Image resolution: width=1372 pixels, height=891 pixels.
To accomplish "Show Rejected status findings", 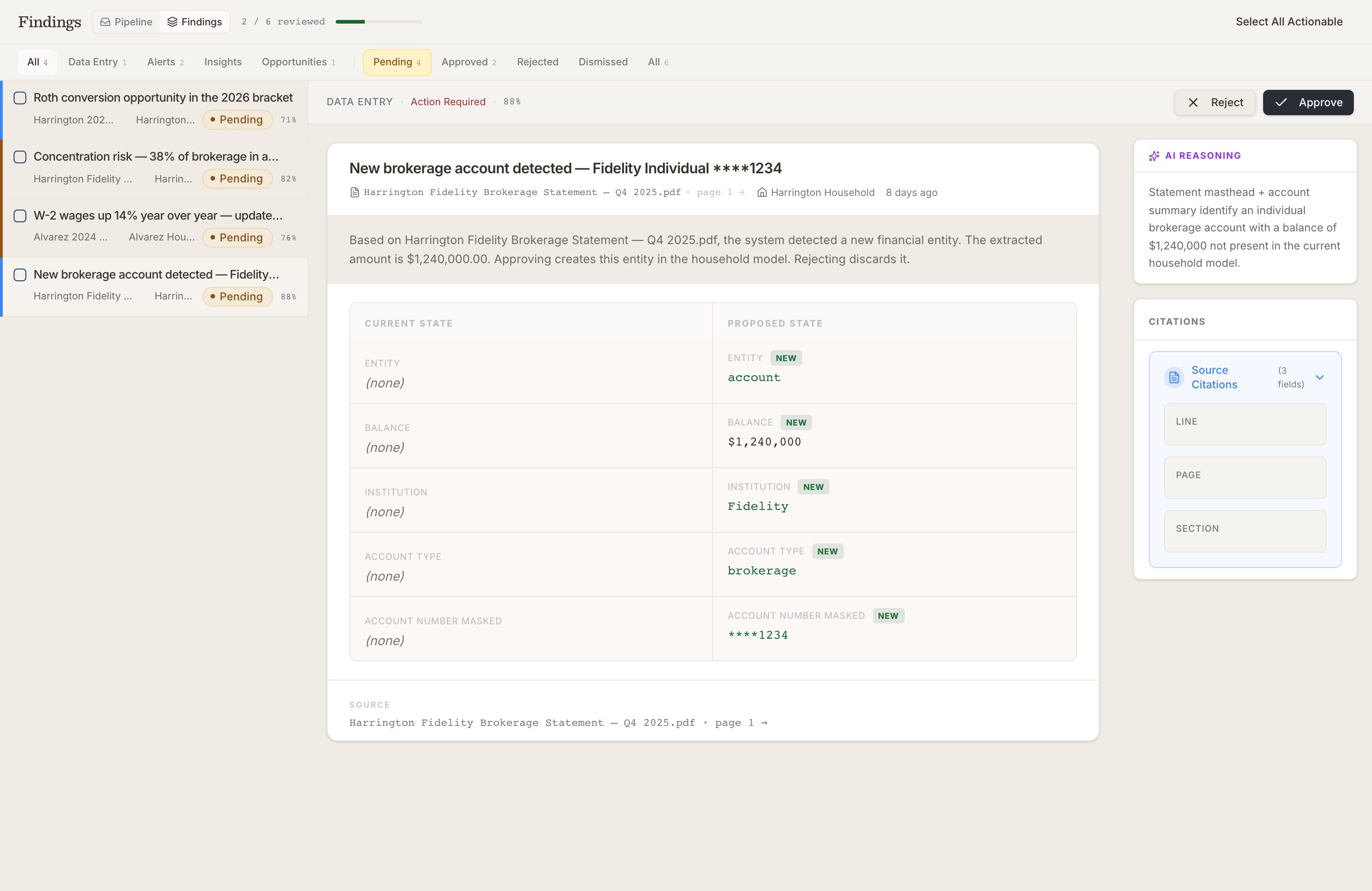I will [537, 62].
